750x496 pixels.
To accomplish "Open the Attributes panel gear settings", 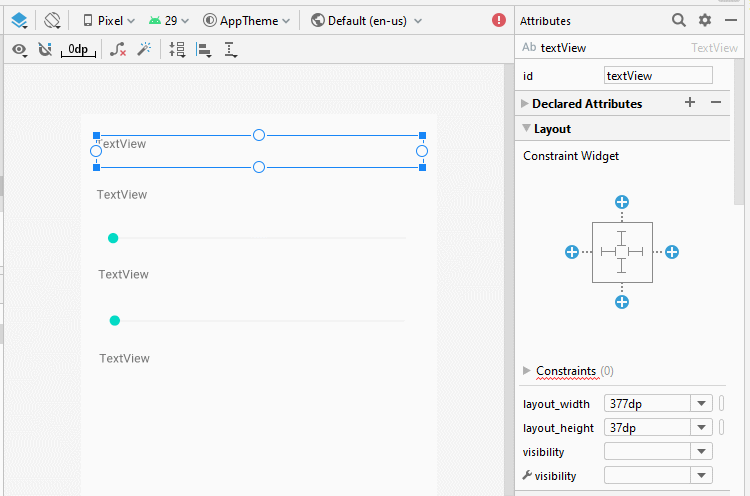I will (x=705, y=20).
